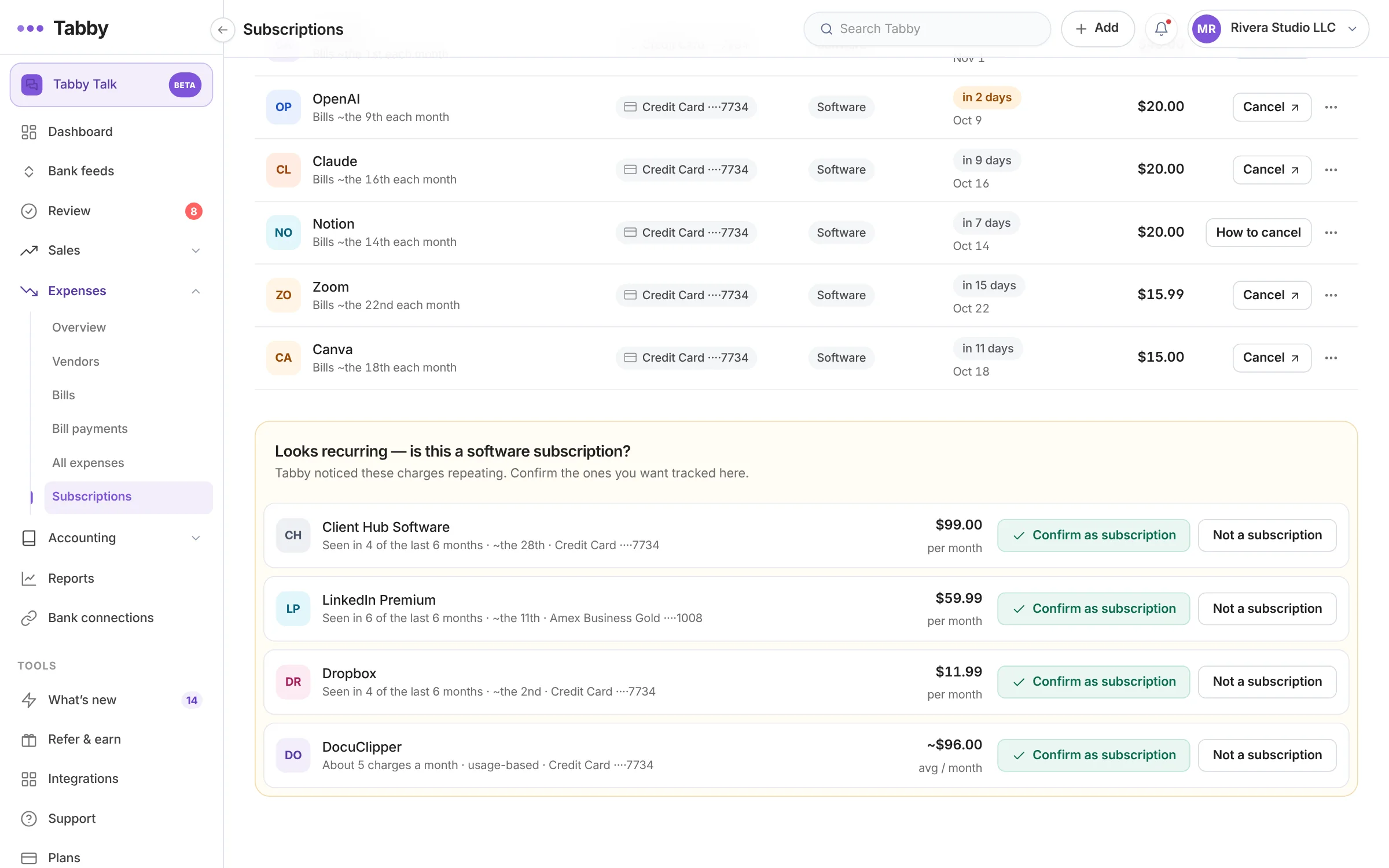
Task: Click the Review count badge 8
Action: pyautogui.click(x=193, y=211)
